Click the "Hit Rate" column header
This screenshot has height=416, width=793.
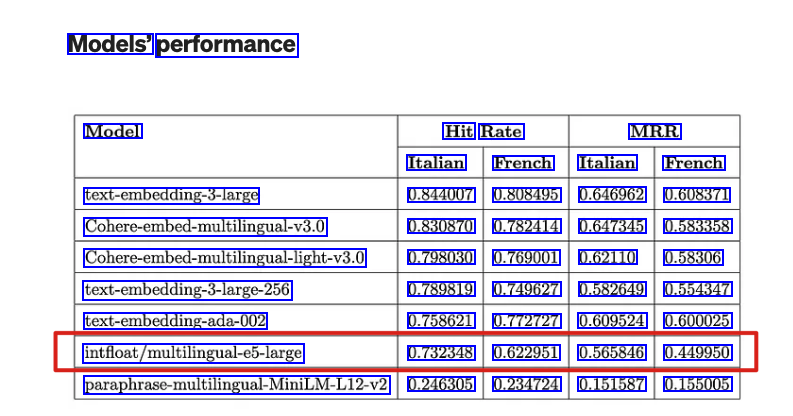click(x=483, y=131)
